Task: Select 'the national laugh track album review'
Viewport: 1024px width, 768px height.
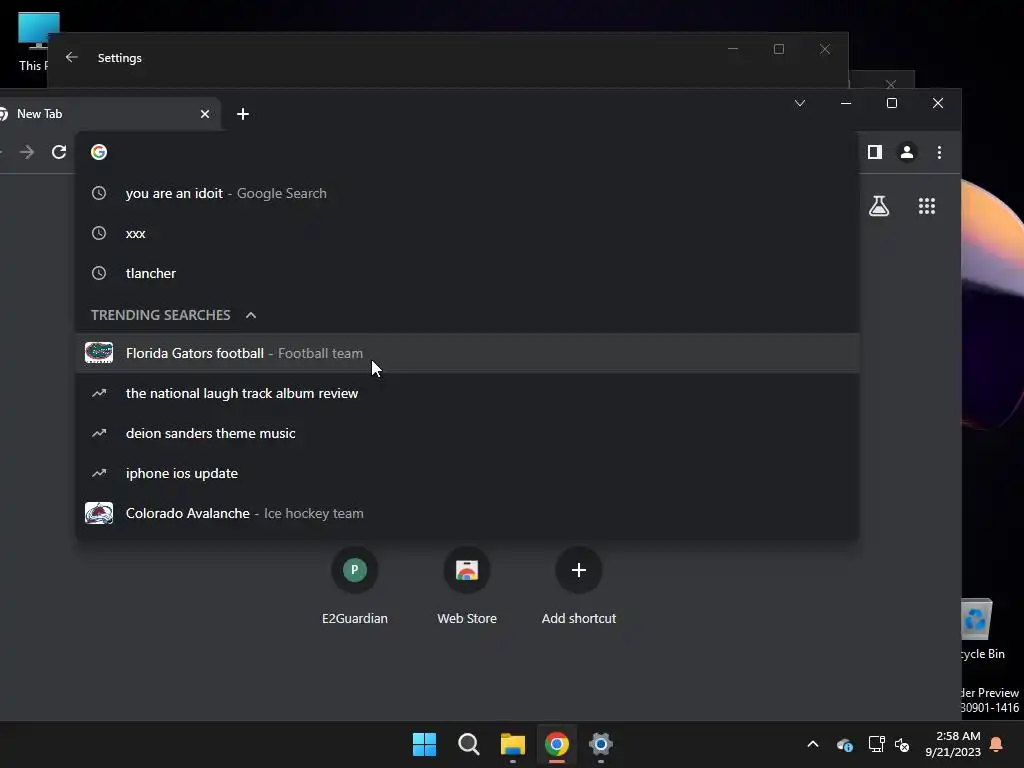Action: click(x=467, y=393)
